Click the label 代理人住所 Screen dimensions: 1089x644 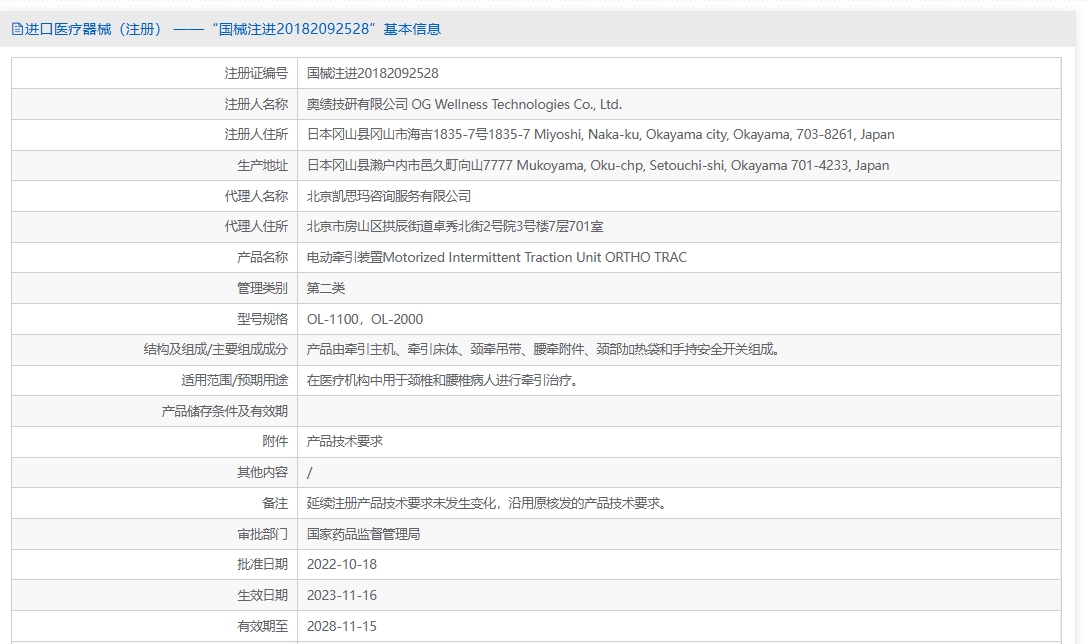pyautogui.click(x=256, y=226)
